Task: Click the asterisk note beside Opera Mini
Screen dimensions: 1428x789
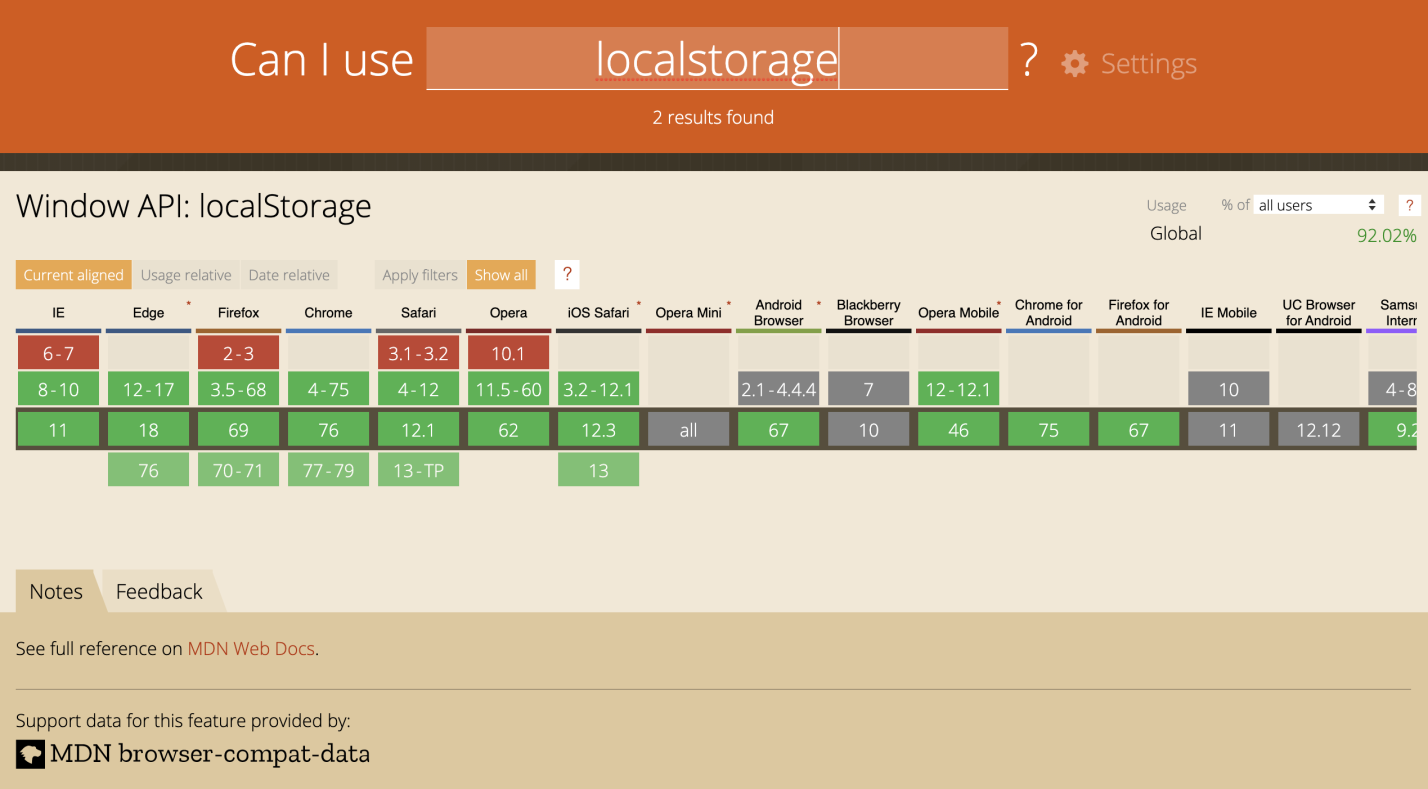Action: click(728, 301)
